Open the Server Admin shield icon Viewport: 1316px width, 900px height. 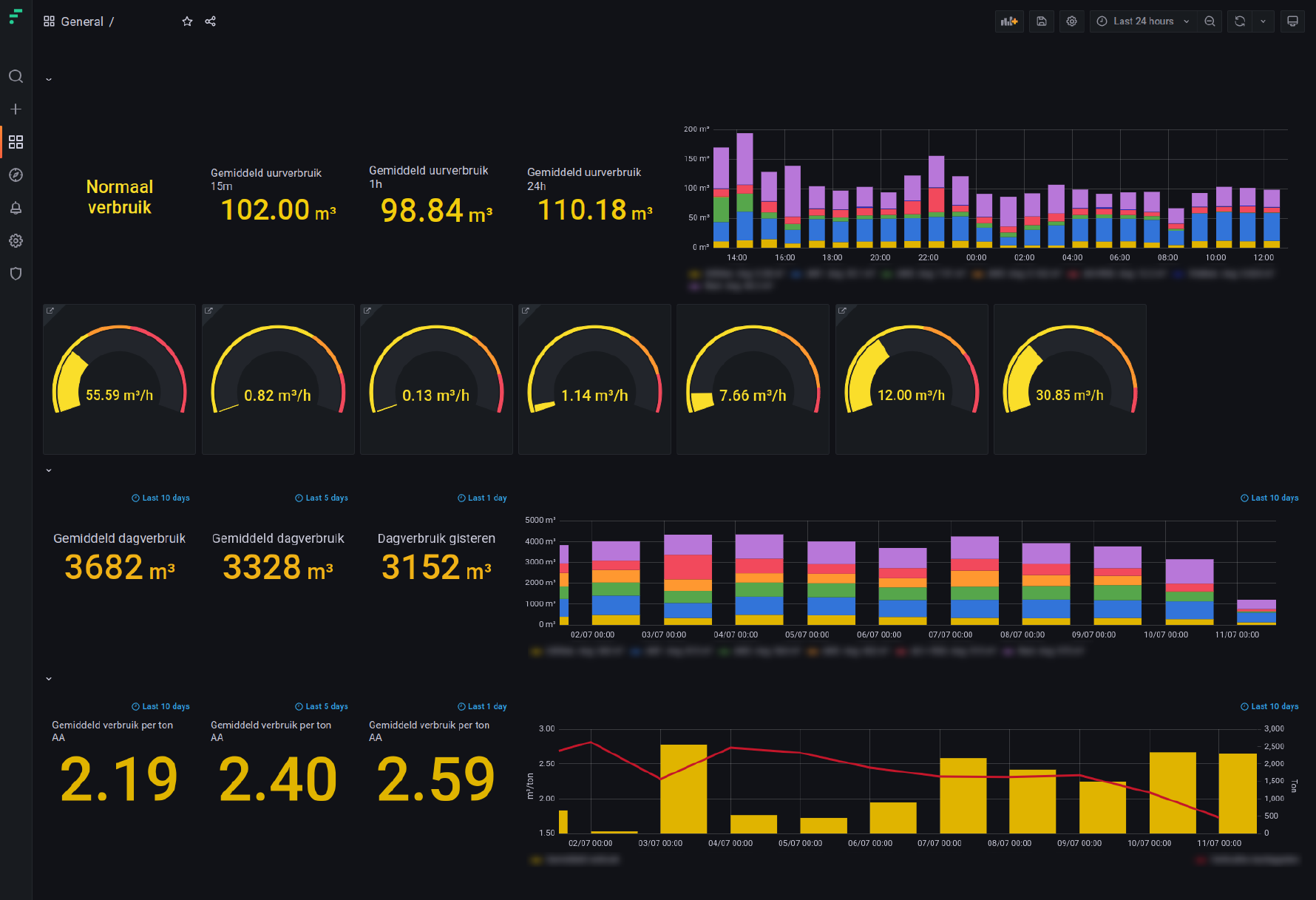pos(16,274)
